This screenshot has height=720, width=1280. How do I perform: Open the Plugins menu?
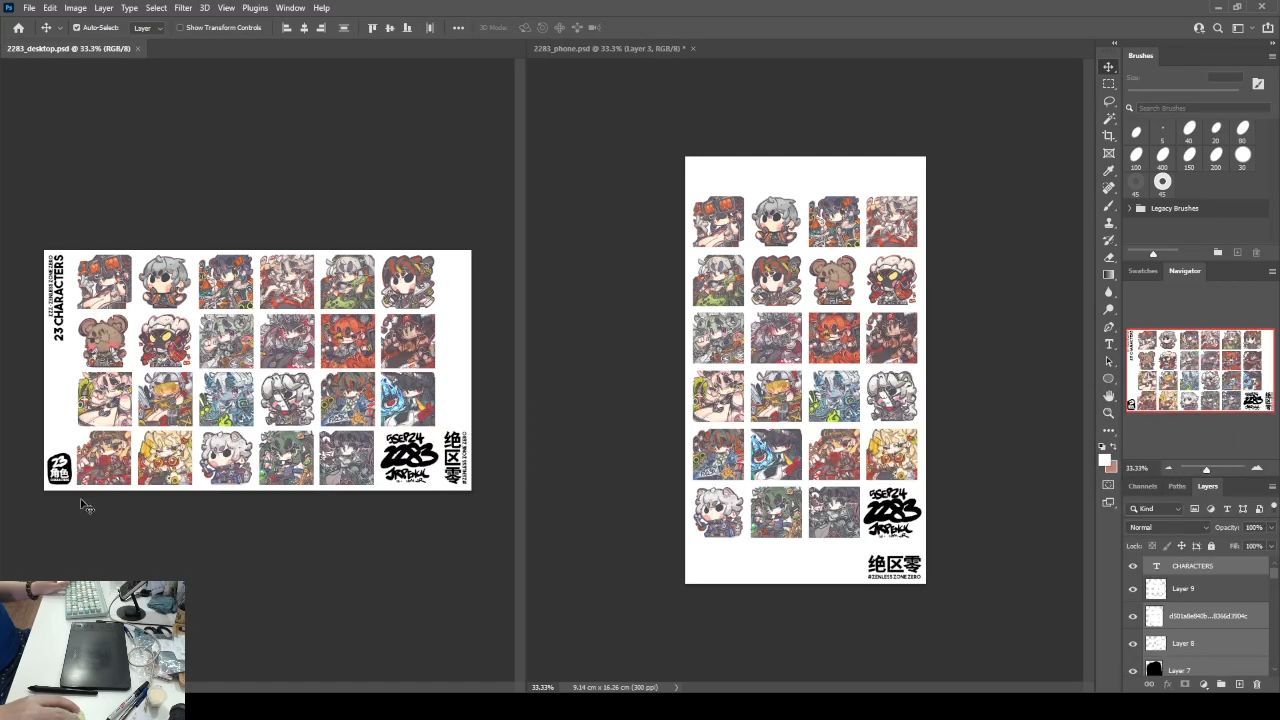click(255, 8)
